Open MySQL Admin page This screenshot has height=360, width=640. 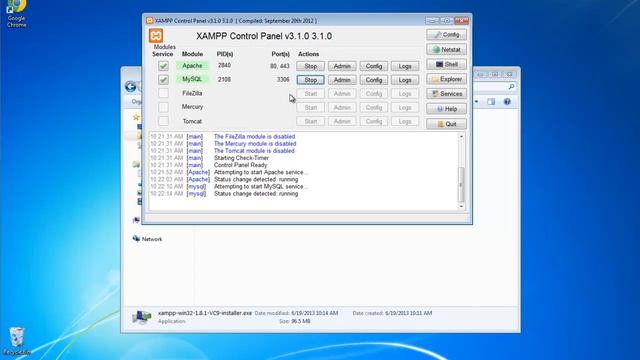point(342,80)
